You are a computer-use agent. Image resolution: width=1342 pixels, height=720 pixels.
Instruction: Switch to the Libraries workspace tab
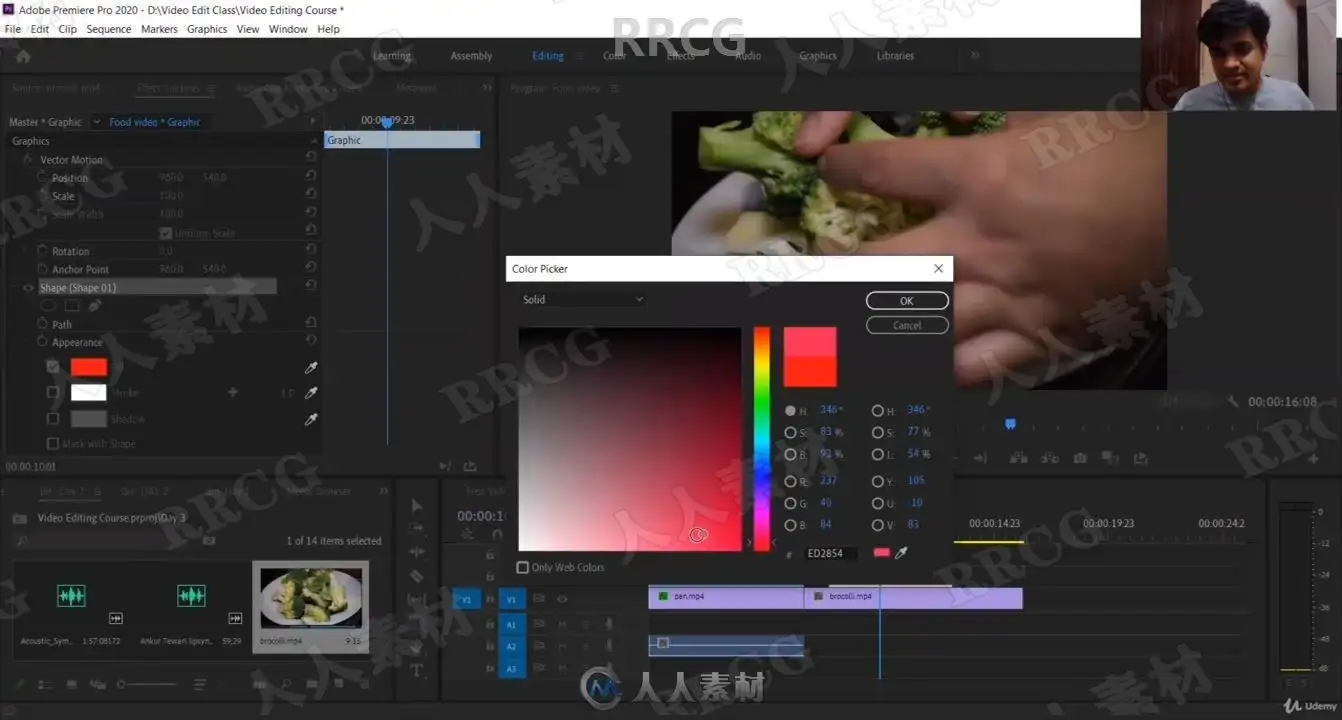tap(895, 56)
